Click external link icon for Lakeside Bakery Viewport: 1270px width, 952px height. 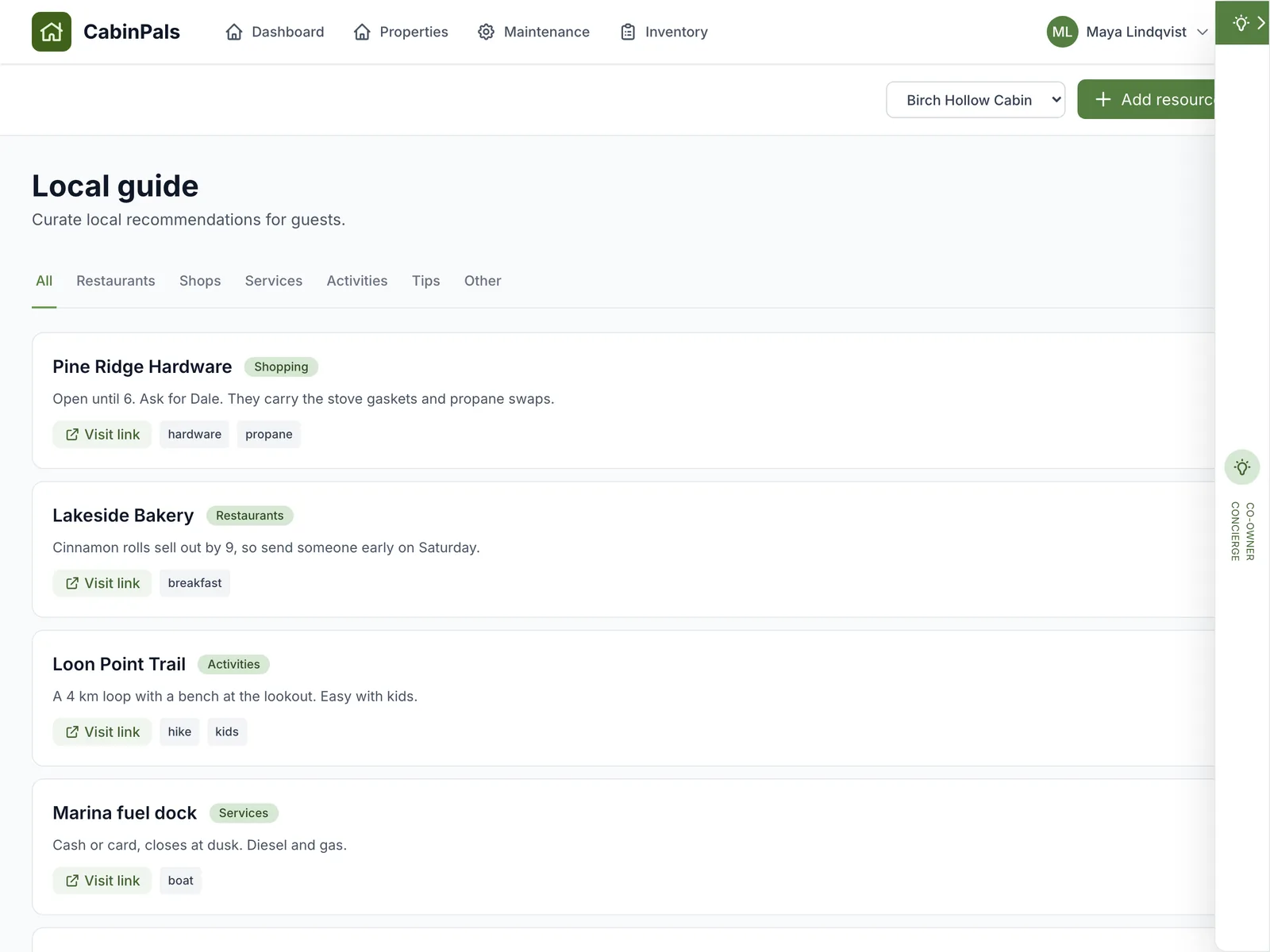pos(72,583)
